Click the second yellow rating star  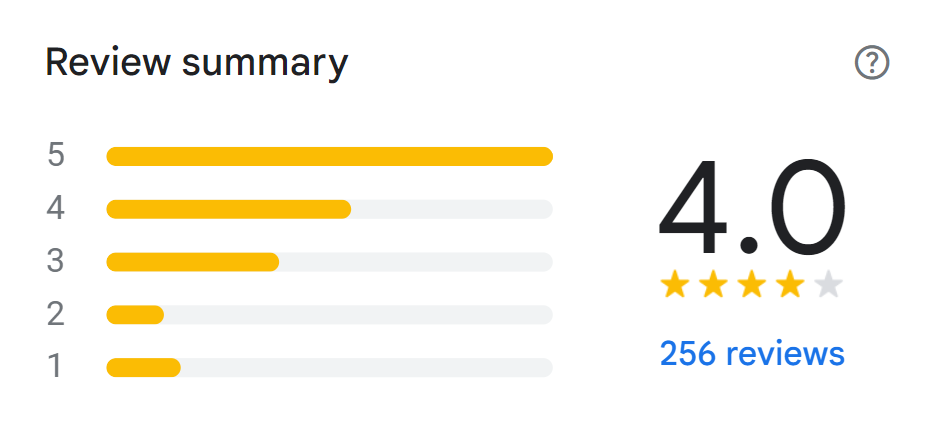click(713, 286)
